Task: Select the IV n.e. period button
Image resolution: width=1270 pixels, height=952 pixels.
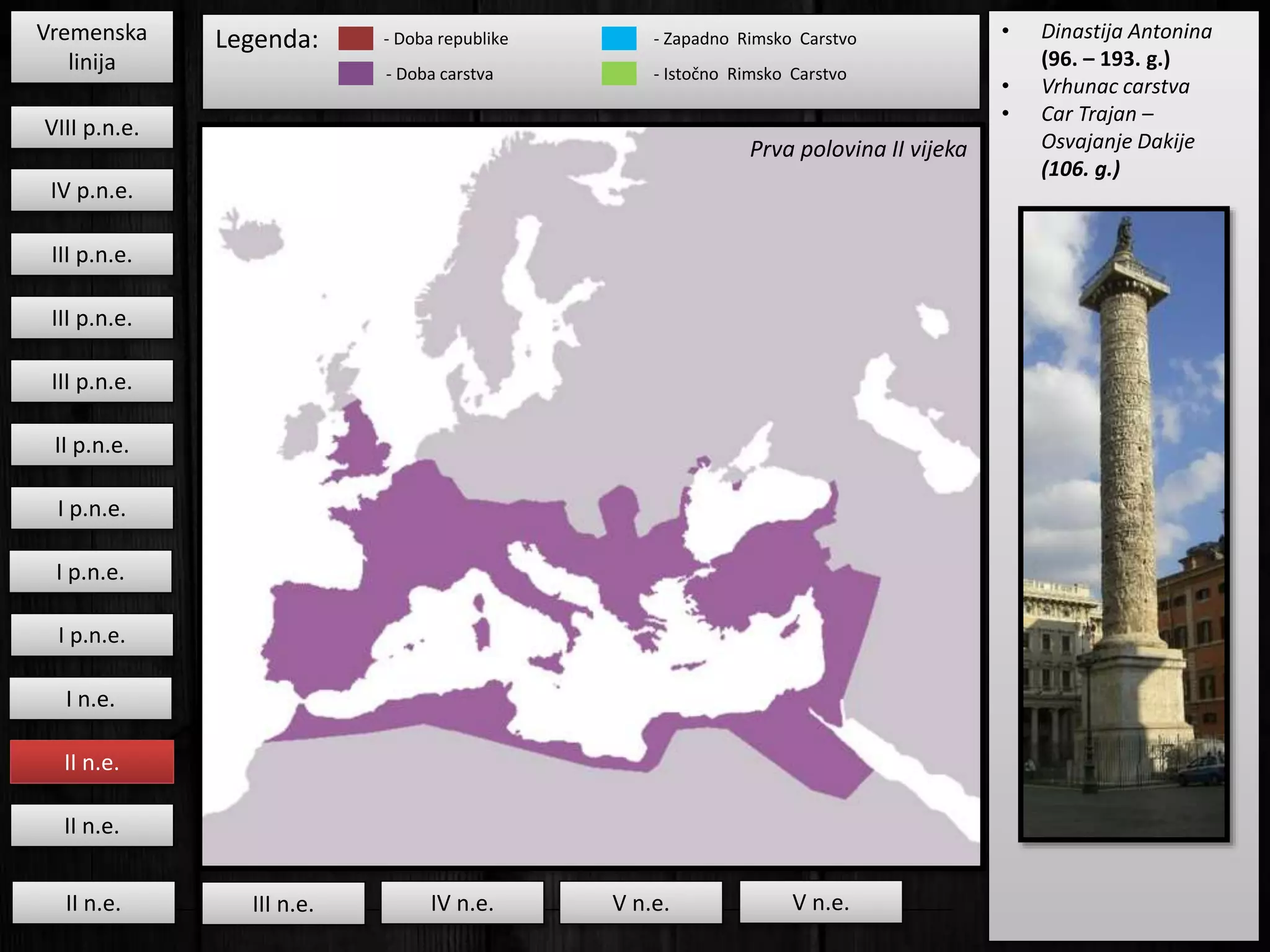Action: [x=462, y=903]
